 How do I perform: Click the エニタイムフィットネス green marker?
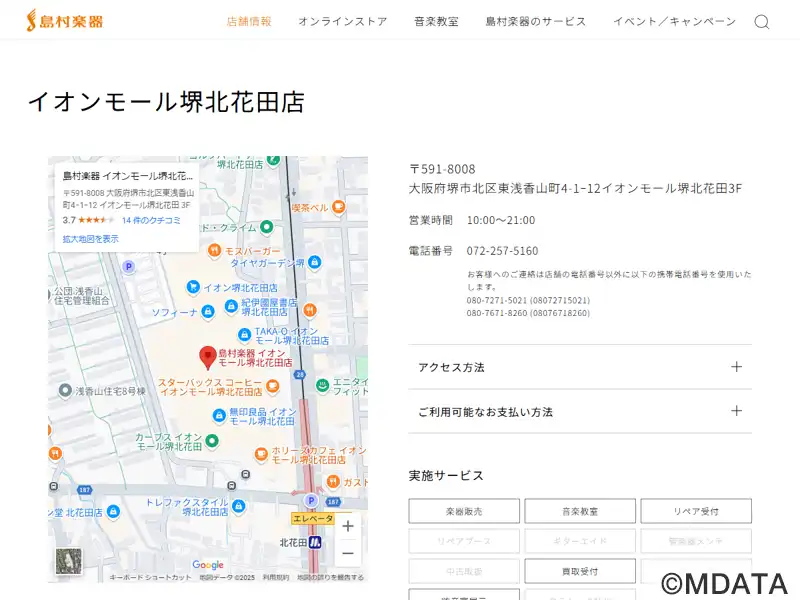click(322, 386)
